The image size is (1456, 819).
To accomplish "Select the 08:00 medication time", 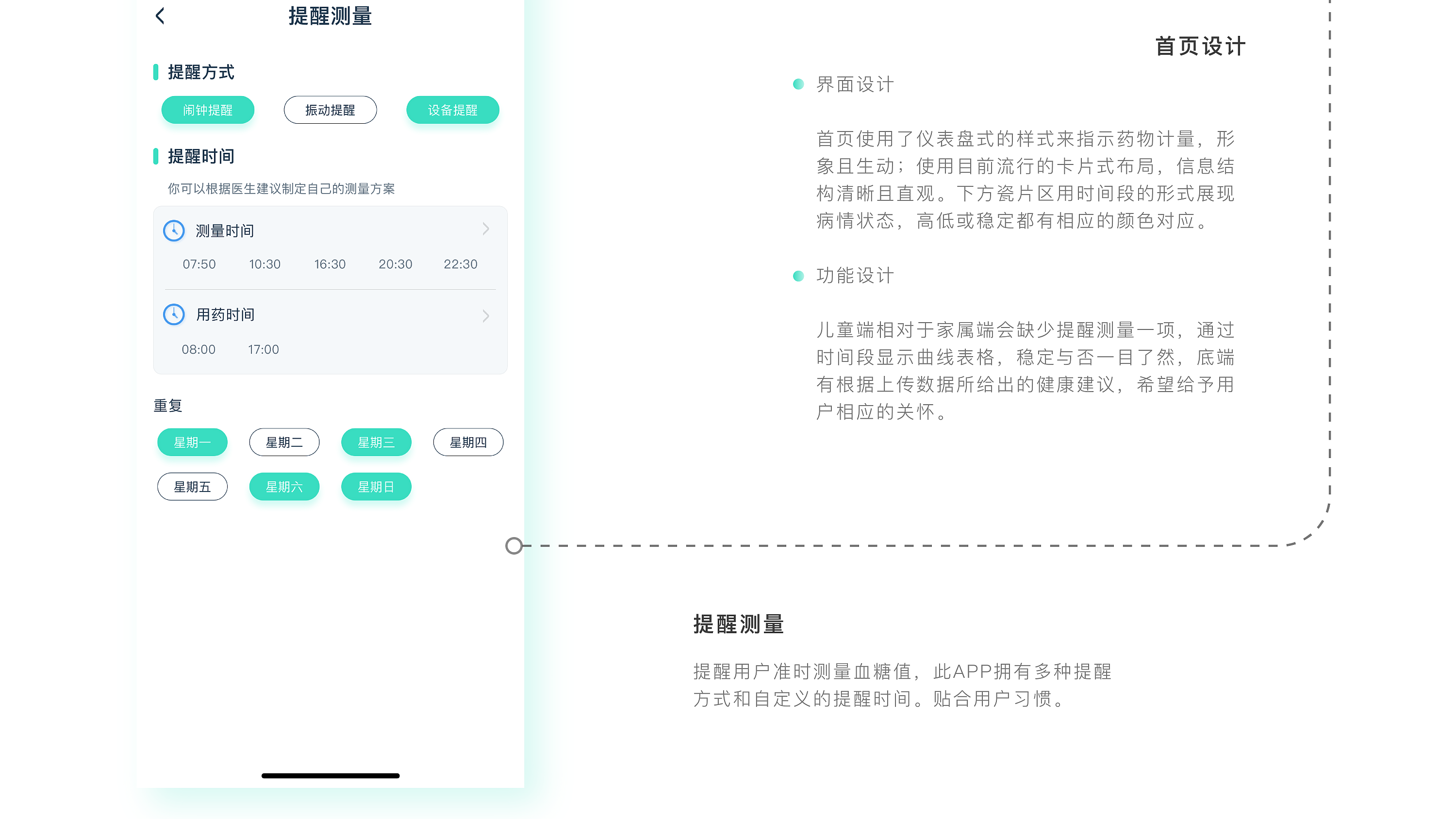I will [199, 349].
